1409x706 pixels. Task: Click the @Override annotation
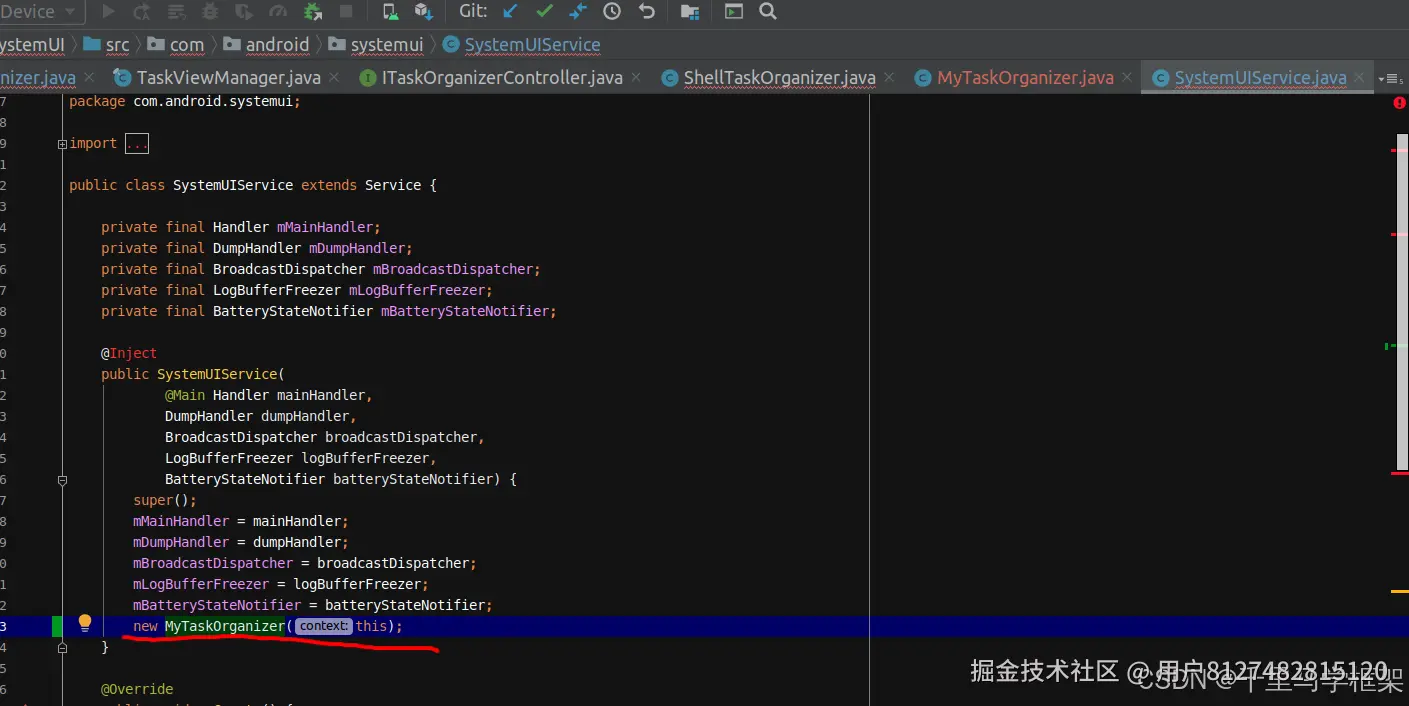point(137,689)
